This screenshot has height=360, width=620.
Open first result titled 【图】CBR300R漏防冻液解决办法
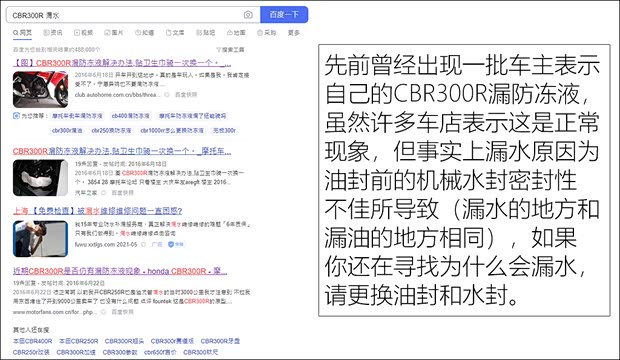[x=122, y=63]
